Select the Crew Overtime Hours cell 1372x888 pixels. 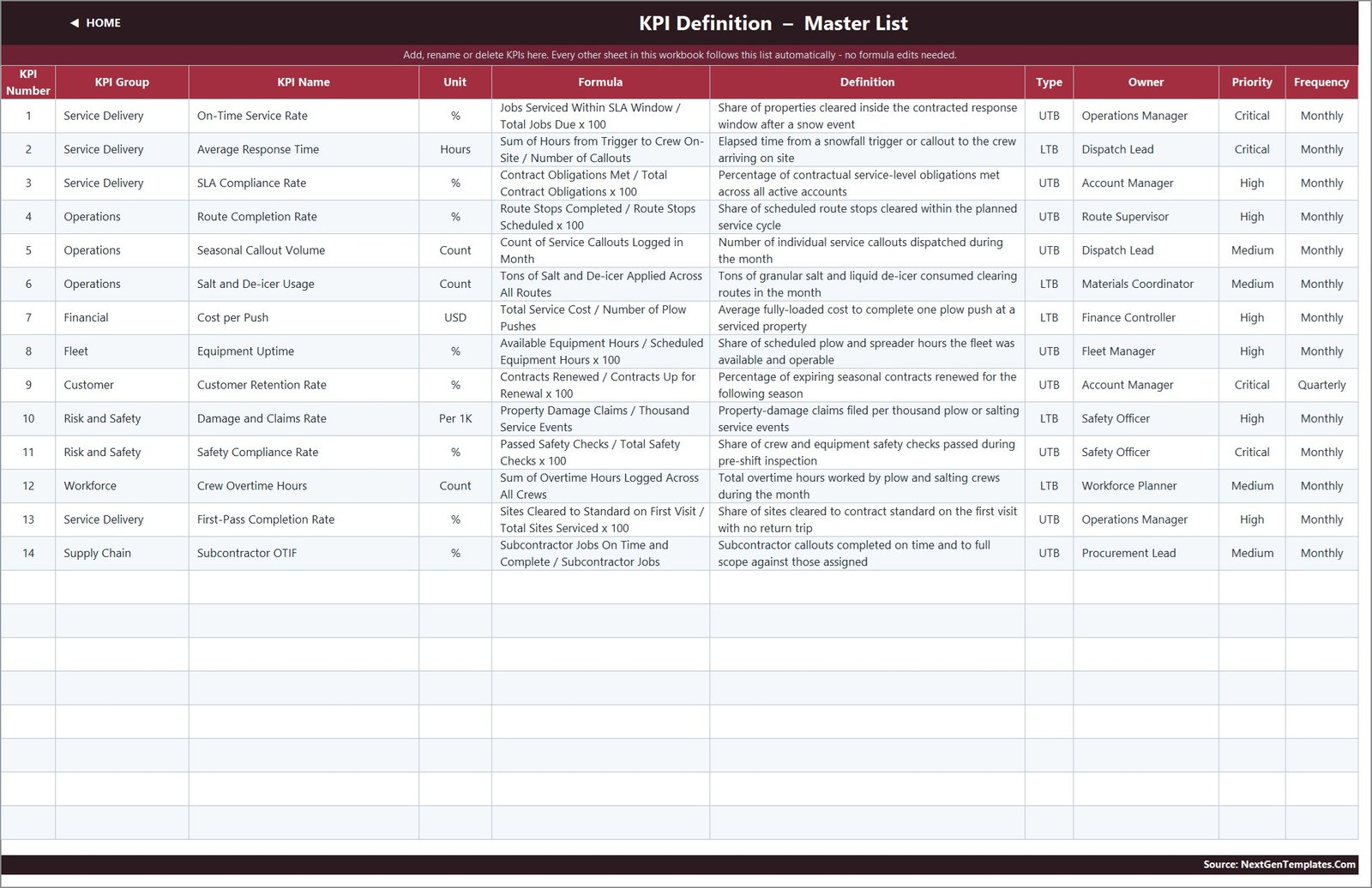pos(304,486)
